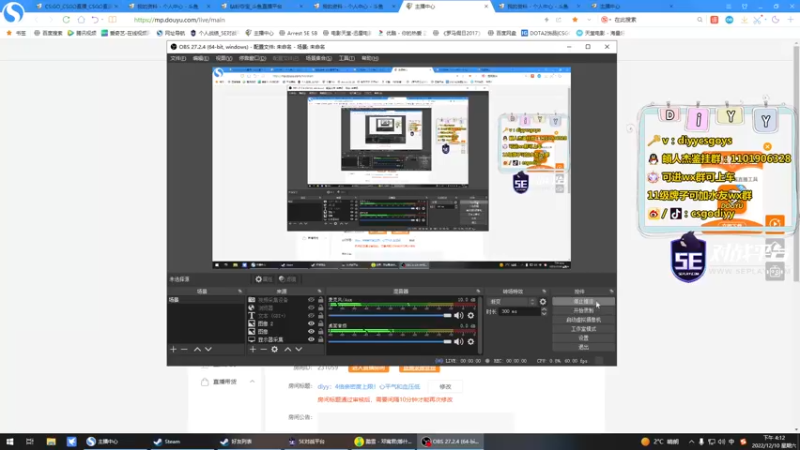The width and height of the screenshot is (800, 450).
Task: Add a new source with plus icon
Action: click(x=253, y=349)
